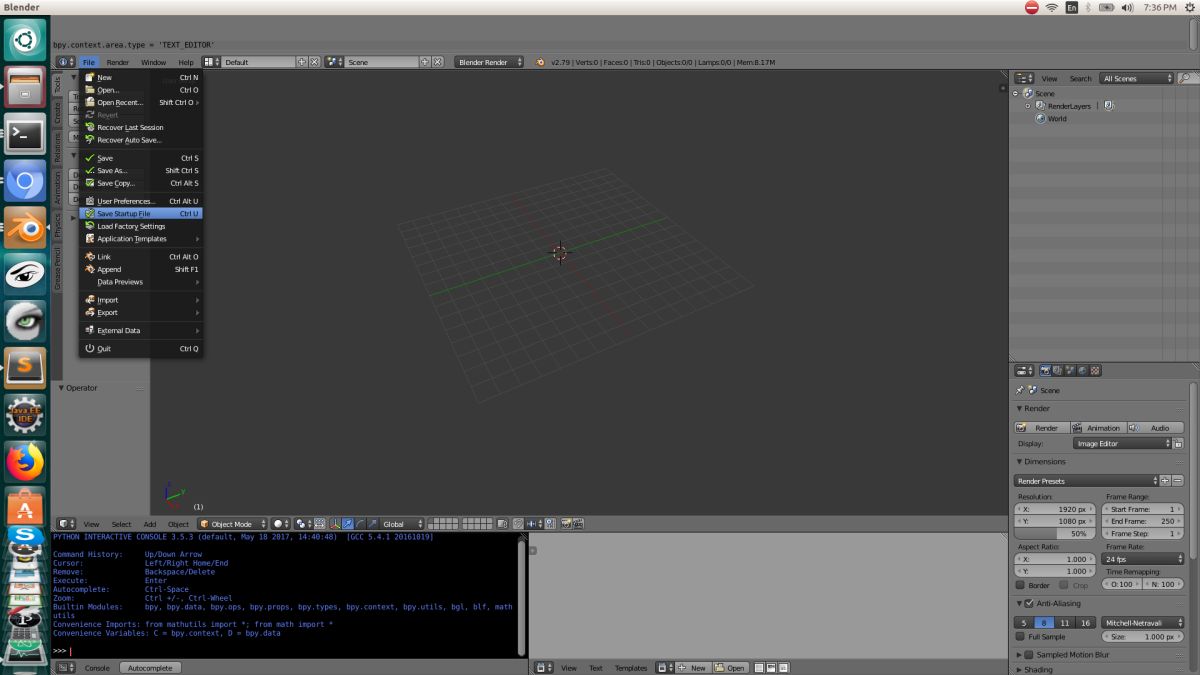Choose Load Factory Settings menu entry

click(141, 226)
